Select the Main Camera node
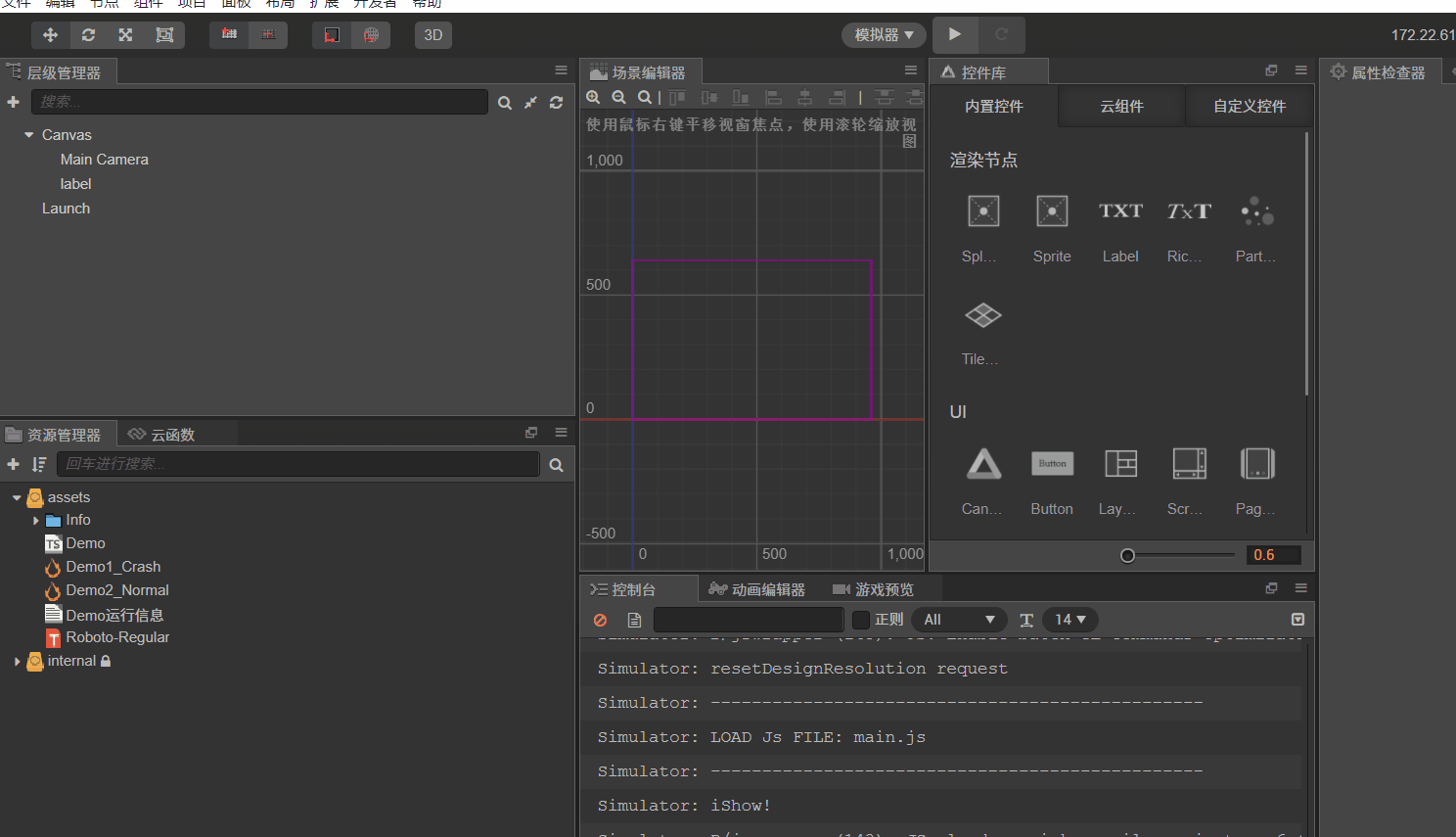 [105, 160]
